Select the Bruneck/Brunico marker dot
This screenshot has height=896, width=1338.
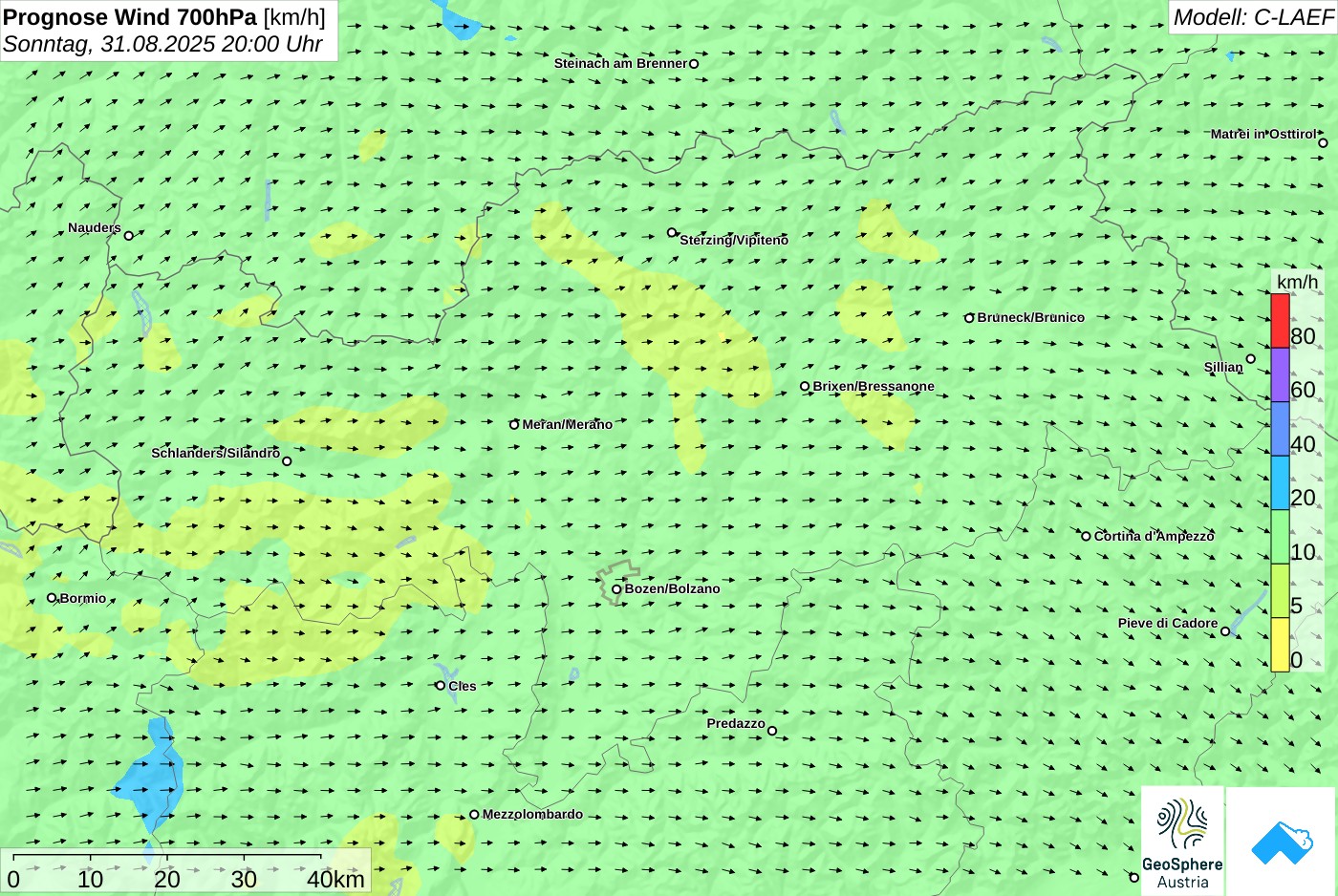click(x=969, y=318)
